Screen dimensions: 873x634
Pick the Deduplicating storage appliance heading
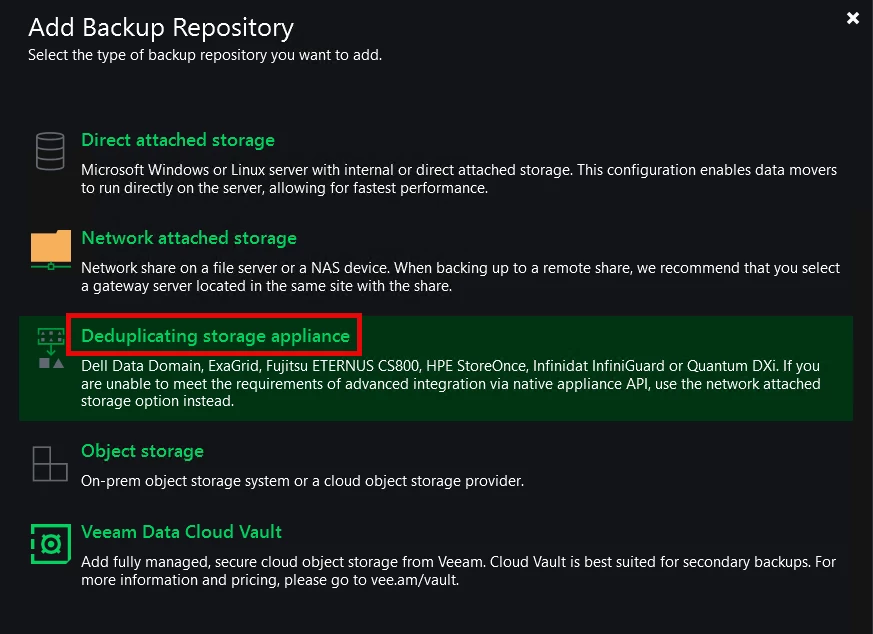pyautogui.click(x=215, y=336)
